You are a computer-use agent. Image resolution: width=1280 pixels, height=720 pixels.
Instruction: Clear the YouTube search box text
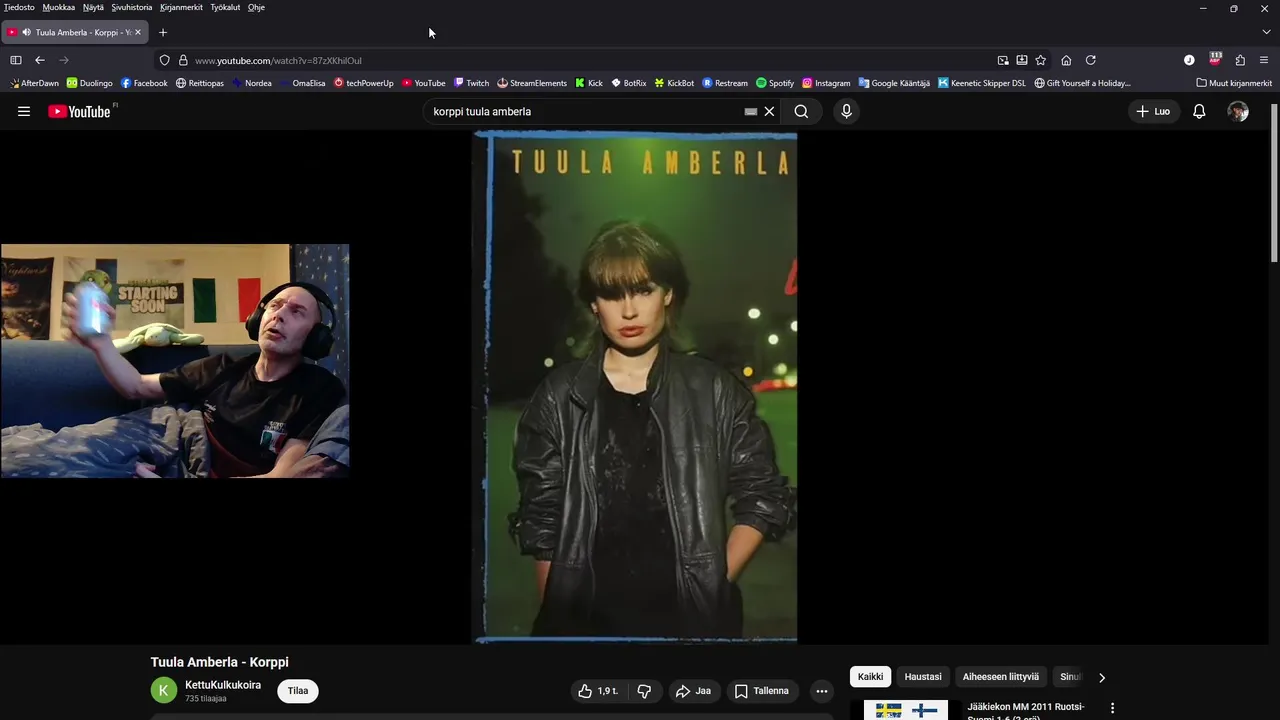[769, 111]
